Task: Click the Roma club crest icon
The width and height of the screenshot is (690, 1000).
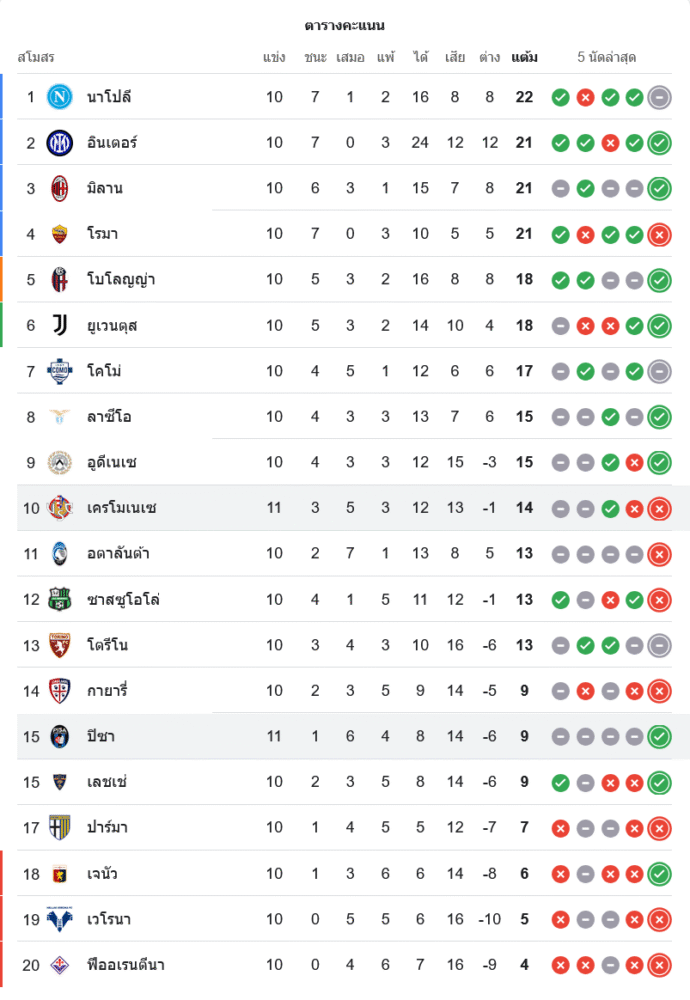Action: point(60,234)
